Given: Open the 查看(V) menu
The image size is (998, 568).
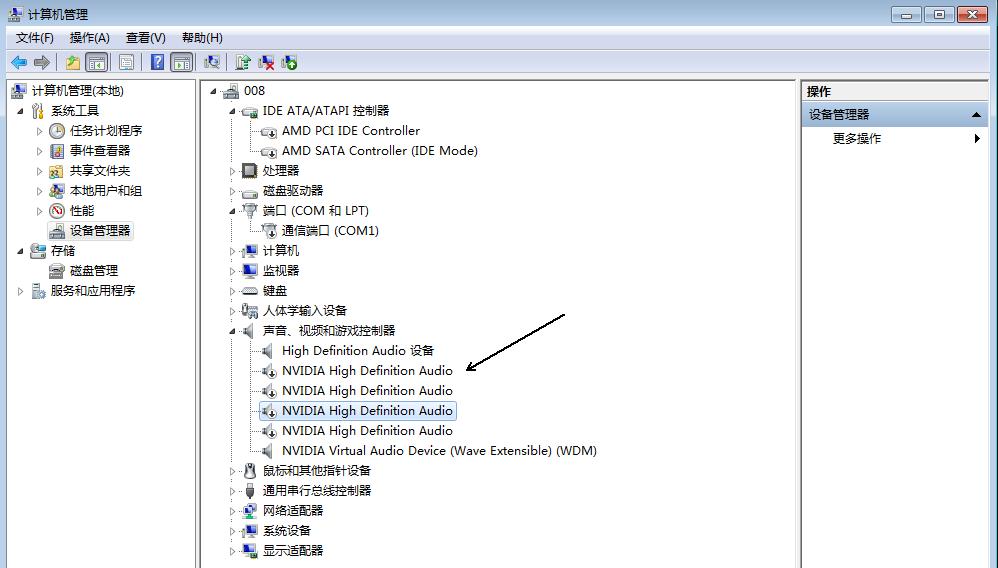Looking at the screenshot, I should tap(146, 38).
